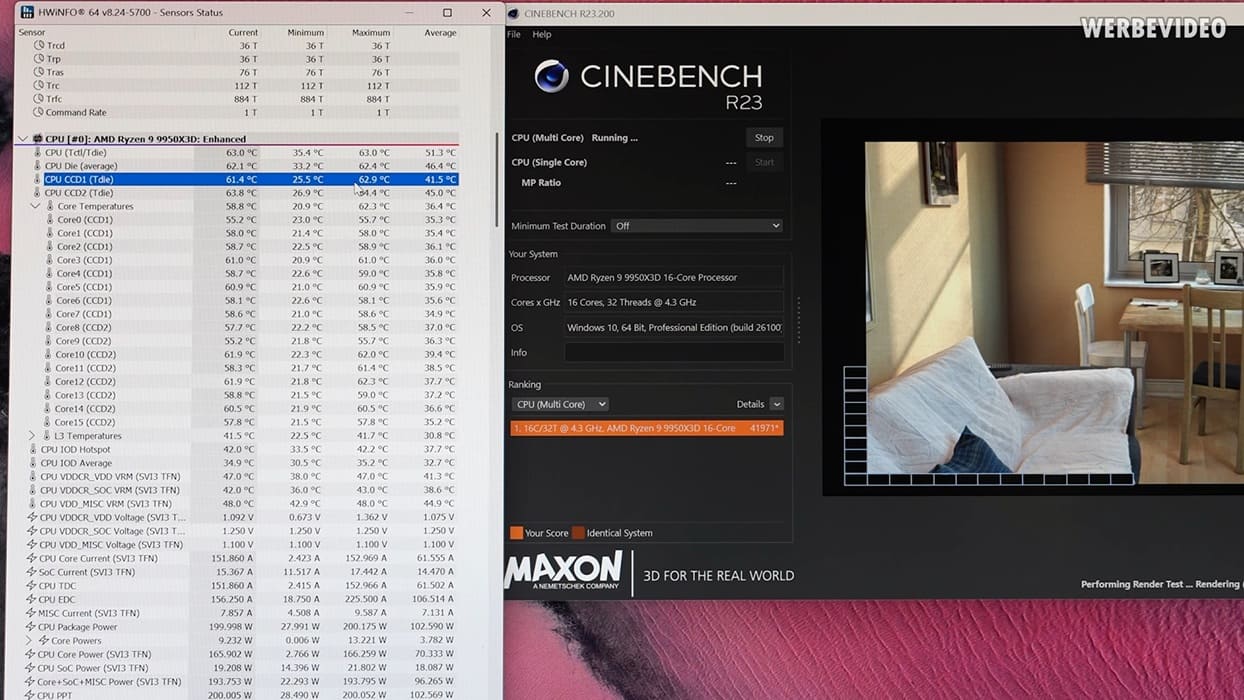
Task: Open the Minimum Test Duration dropdown
Action: pos(697,226)
